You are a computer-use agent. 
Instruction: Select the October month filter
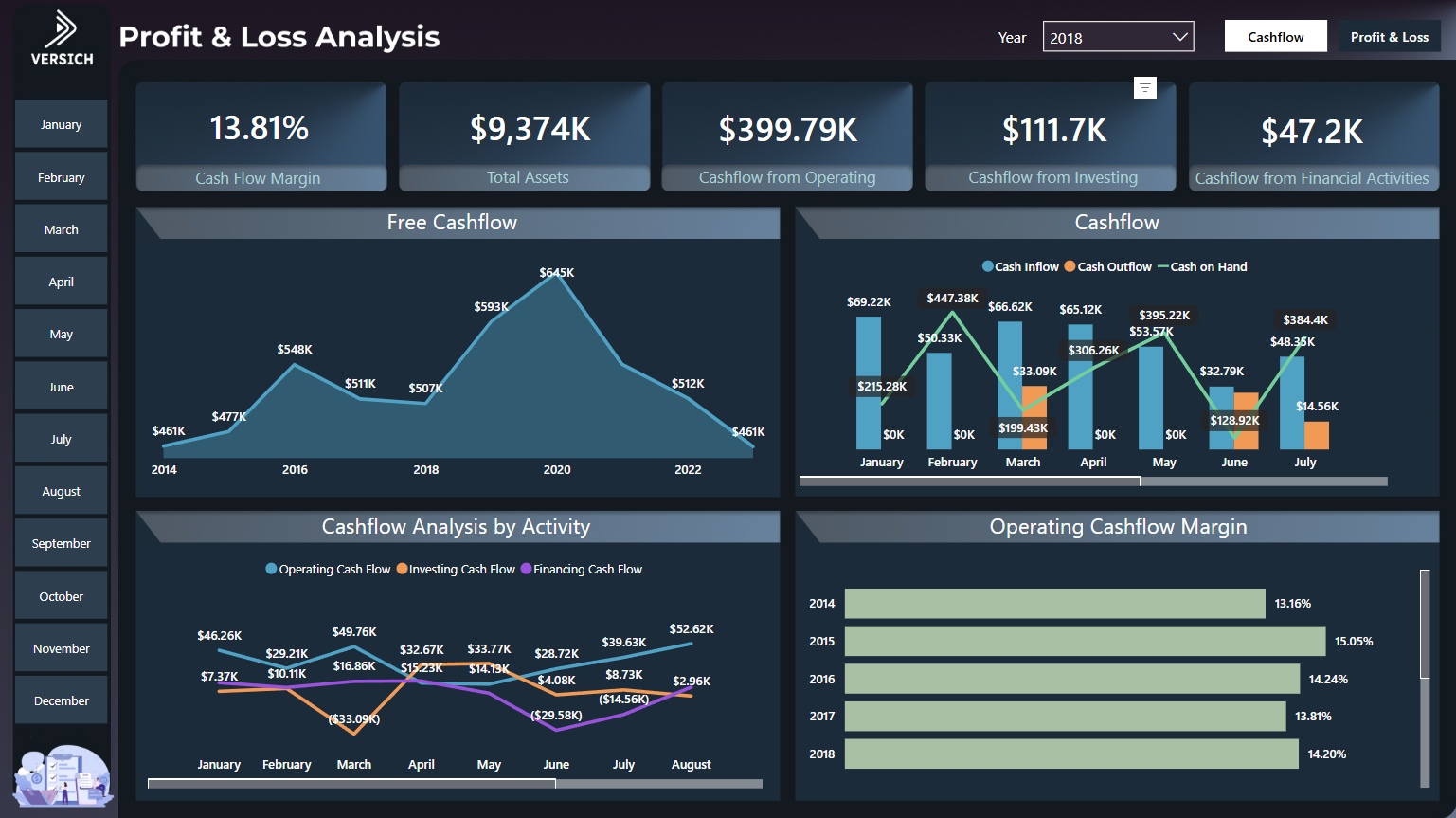61,595
